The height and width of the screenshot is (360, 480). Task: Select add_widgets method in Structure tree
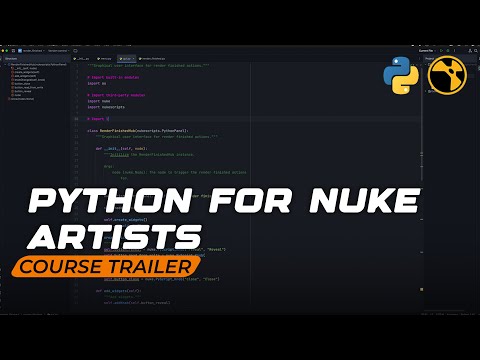pos(24,76)
